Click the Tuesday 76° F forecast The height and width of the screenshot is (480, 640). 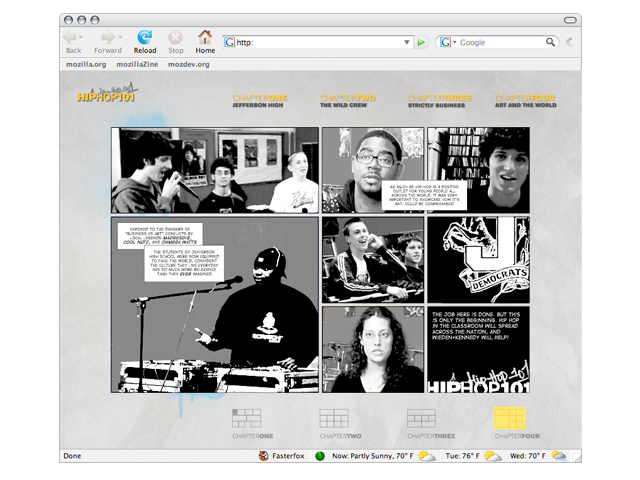(462, 456)
